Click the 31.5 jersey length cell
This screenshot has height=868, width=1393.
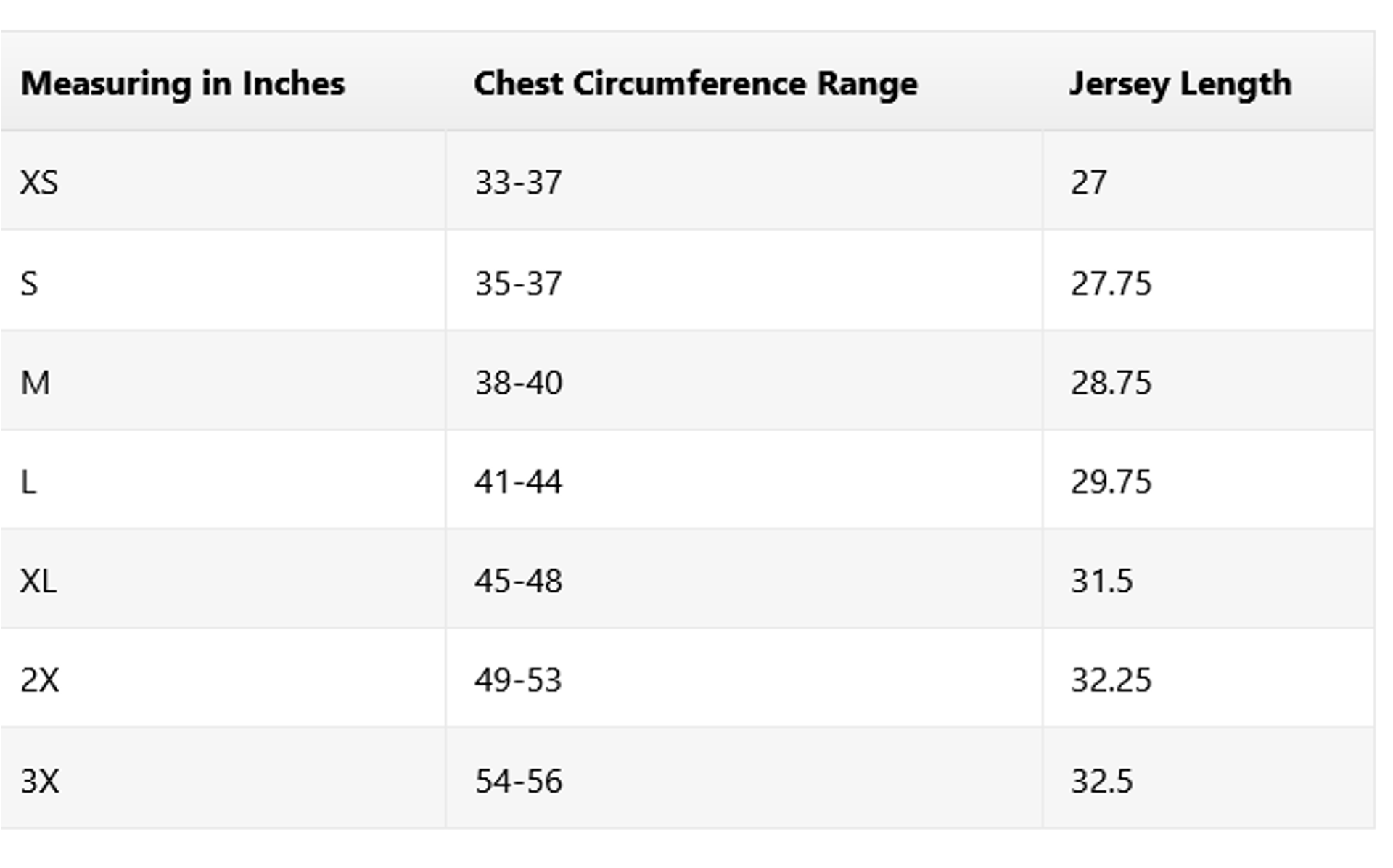click(x=1101, y=581)
